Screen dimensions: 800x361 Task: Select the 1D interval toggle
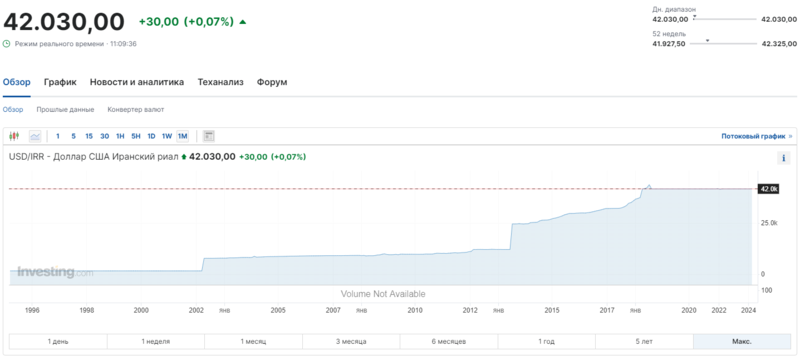pyautogui.click(x=152, y=136)
